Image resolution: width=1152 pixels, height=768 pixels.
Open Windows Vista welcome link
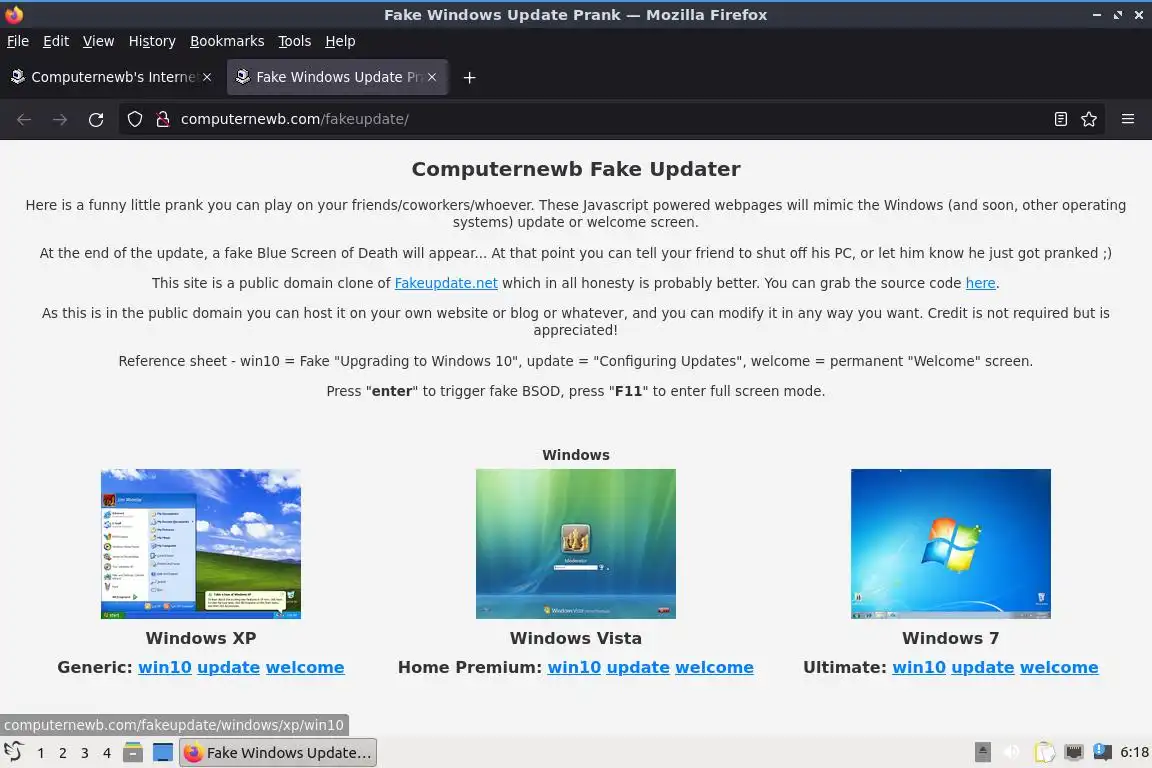tap(714, 667)
